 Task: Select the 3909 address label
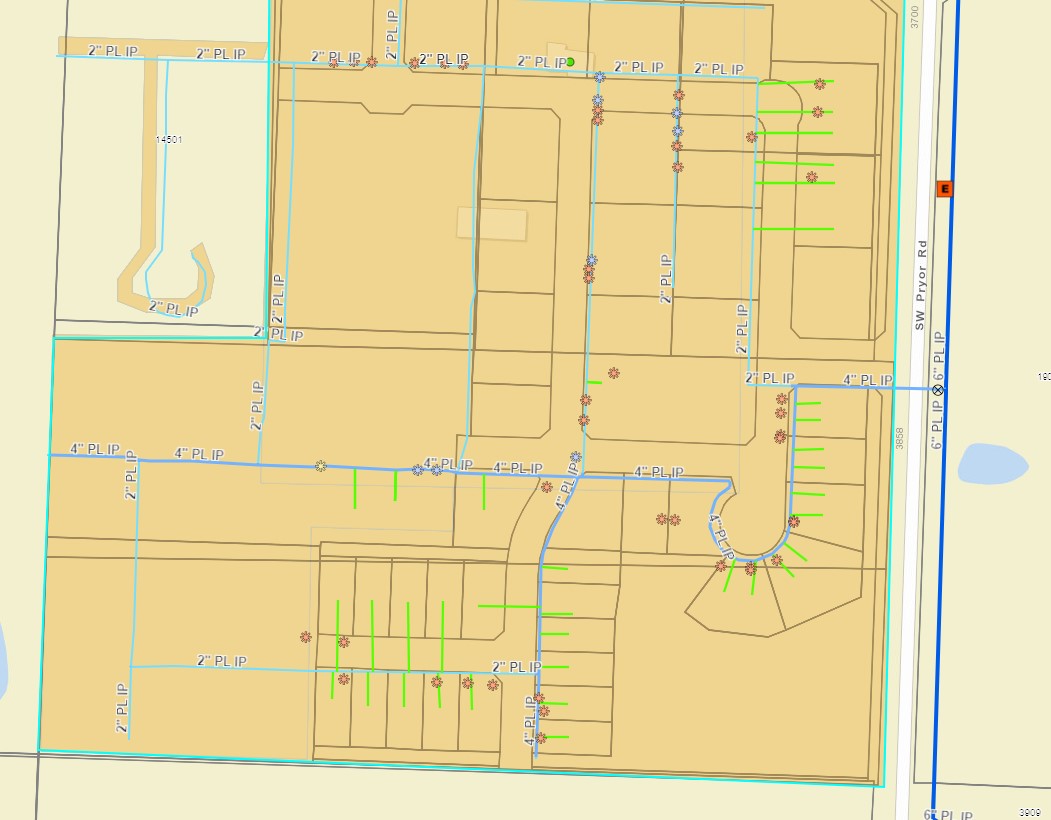[x=1032, y=812]
